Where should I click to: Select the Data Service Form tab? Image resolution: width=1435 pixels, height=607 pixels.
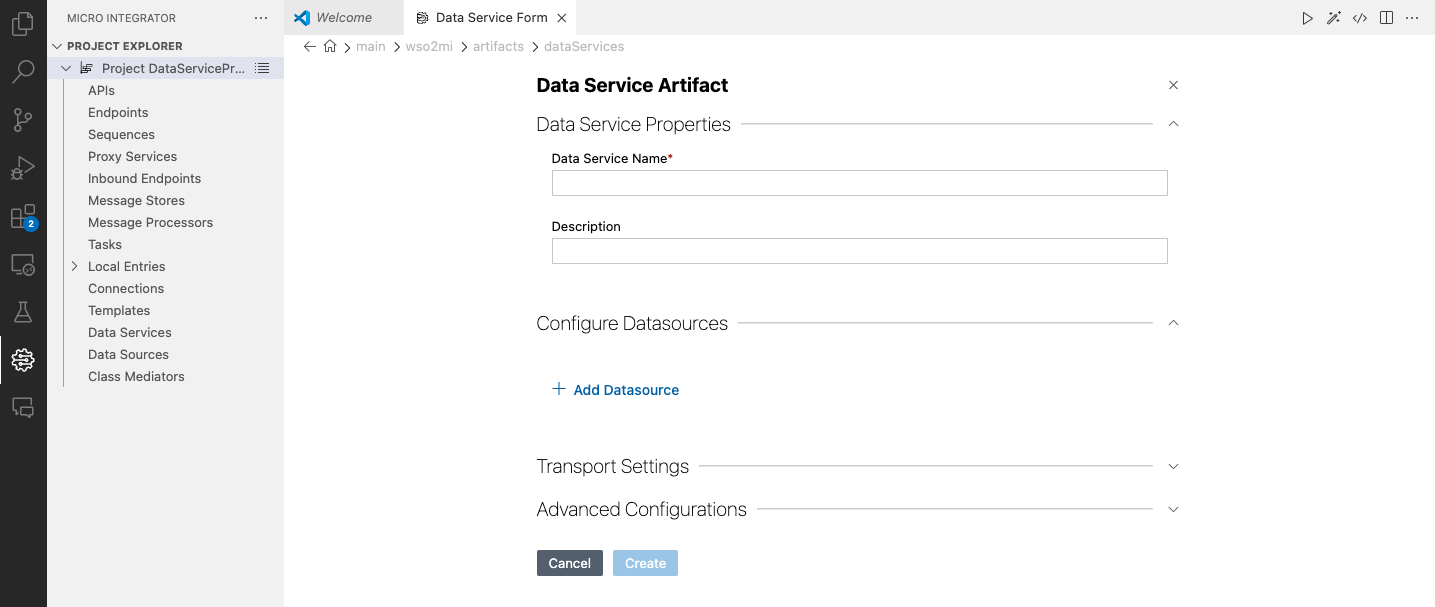491,18
